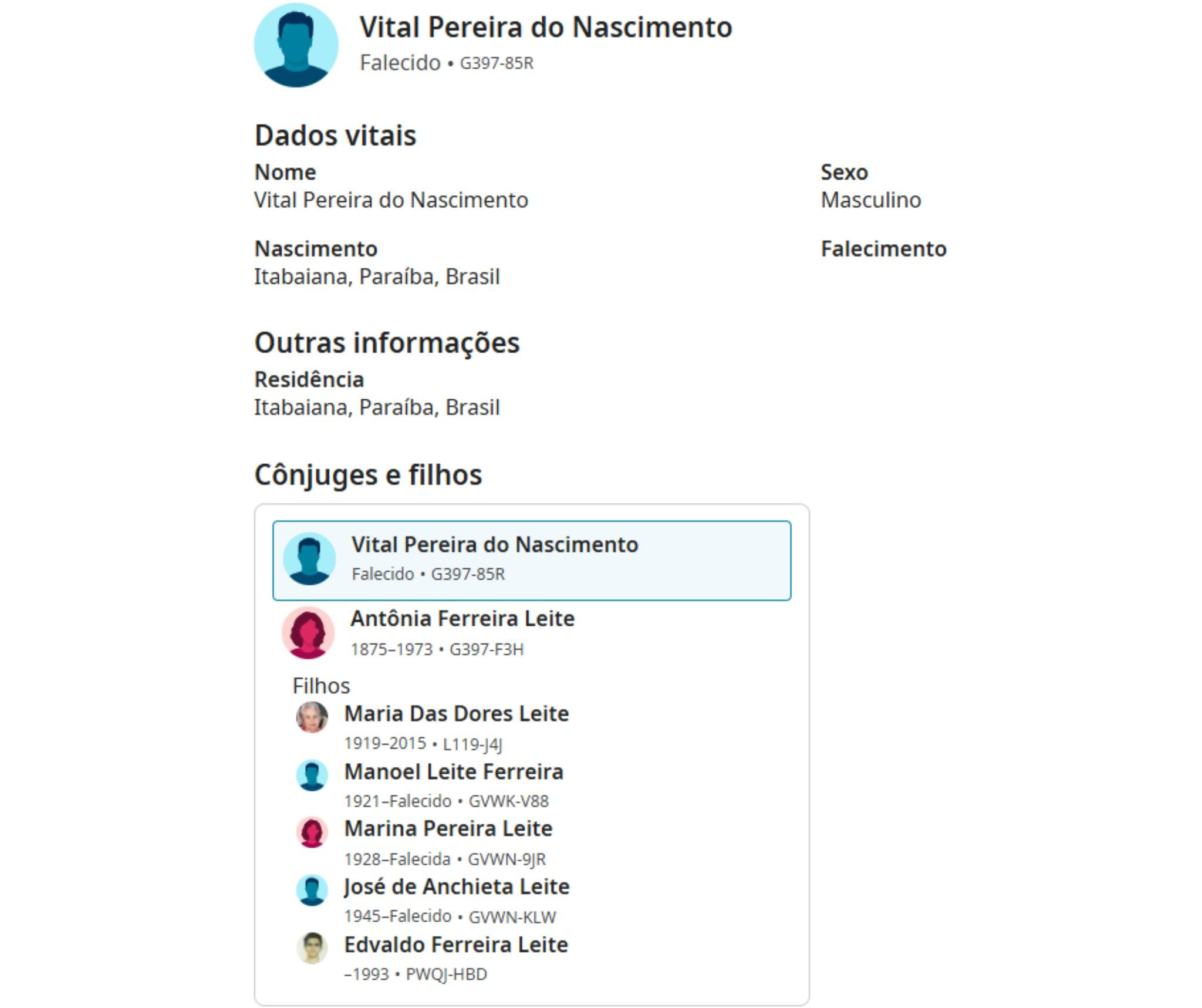Click the Nascimento place Itabaiana, Paraíba, Brasil
Image resolution: width=1202 pixels, height=1008 pixels.
(376, 277)
